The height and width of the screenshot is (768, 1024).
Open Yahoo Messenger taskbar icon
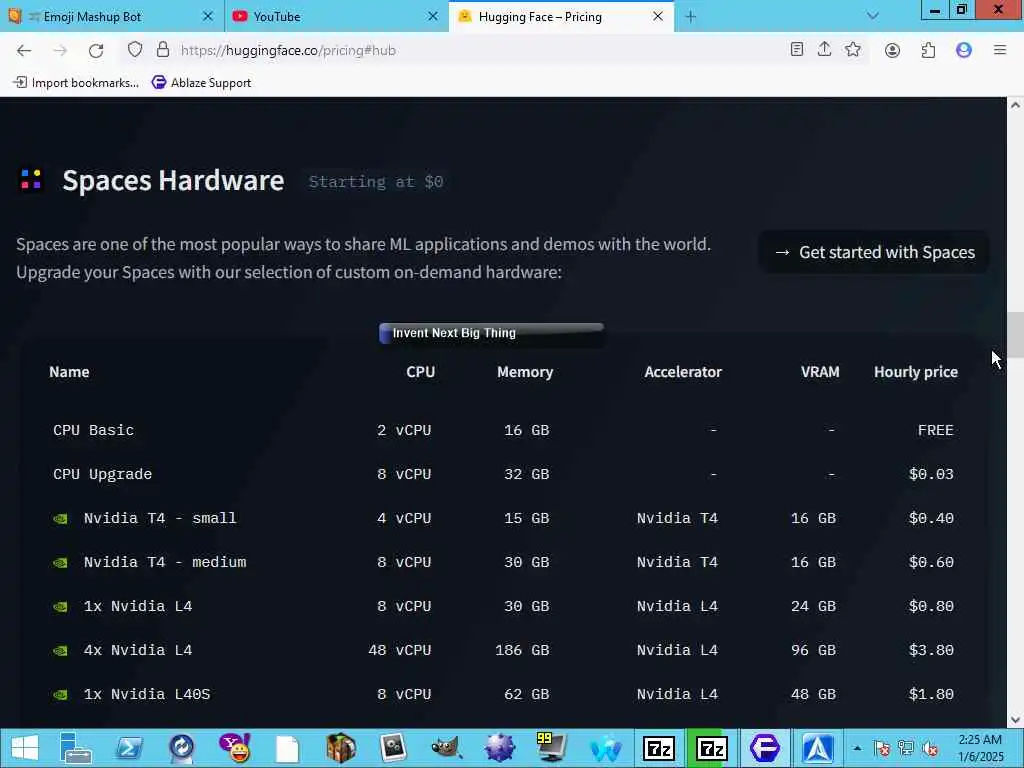click(234, 748)
